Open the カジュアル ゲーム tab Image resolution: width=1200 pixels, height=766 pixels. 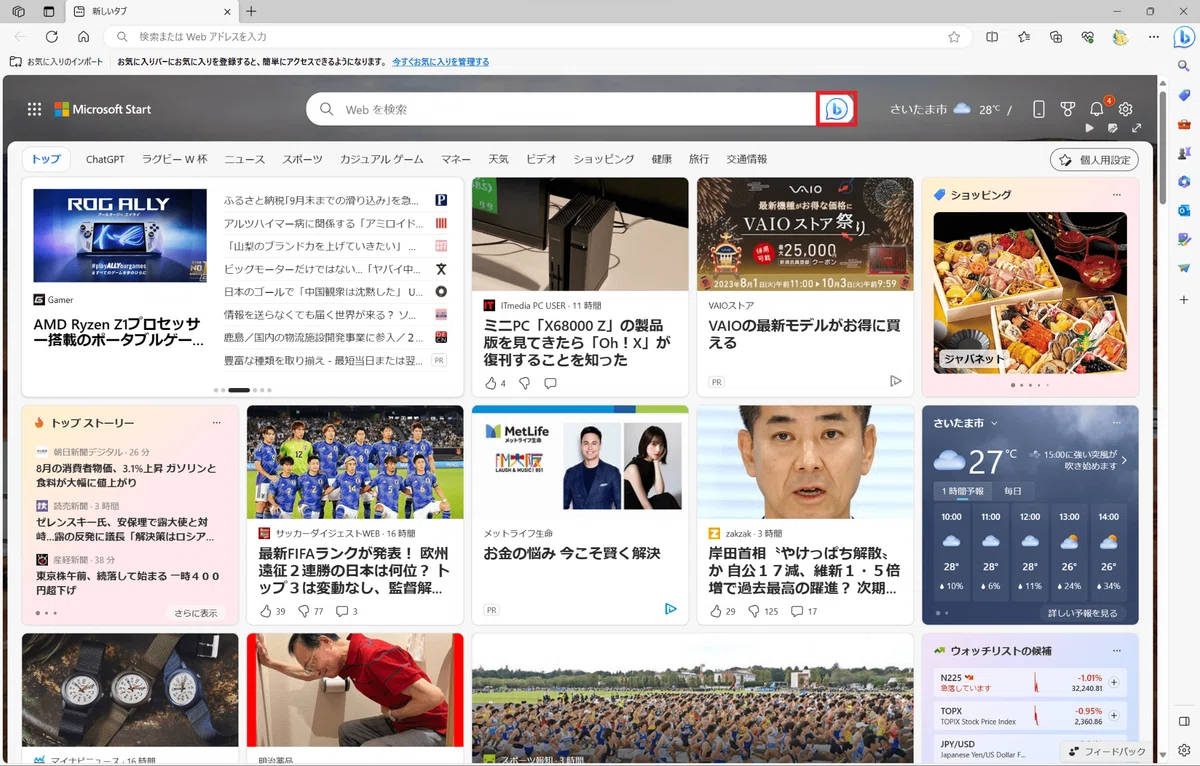pyautogui.click(x=382, y=159)
